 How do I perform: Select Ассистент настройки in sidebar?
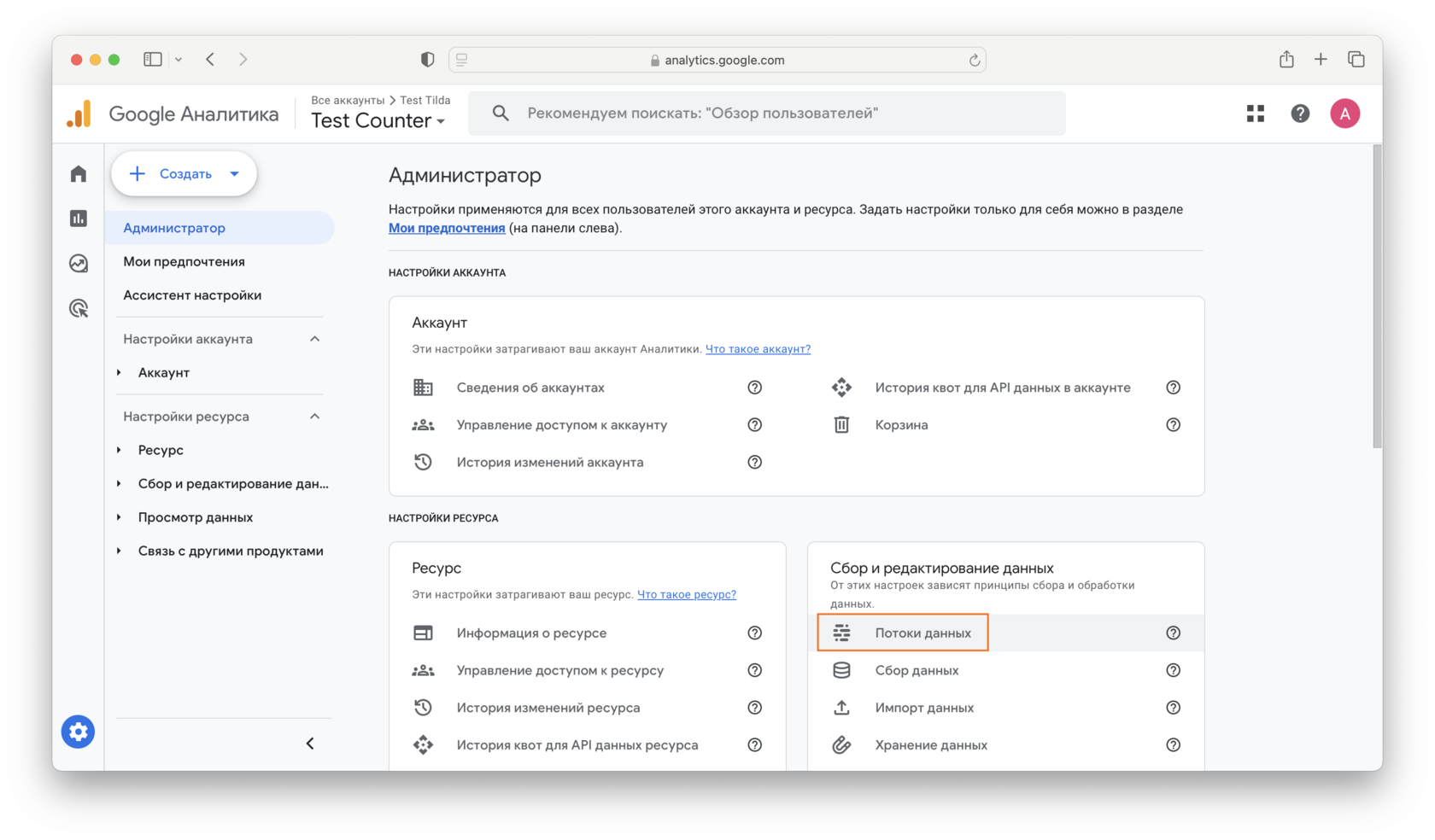click(x=192, y=295)
